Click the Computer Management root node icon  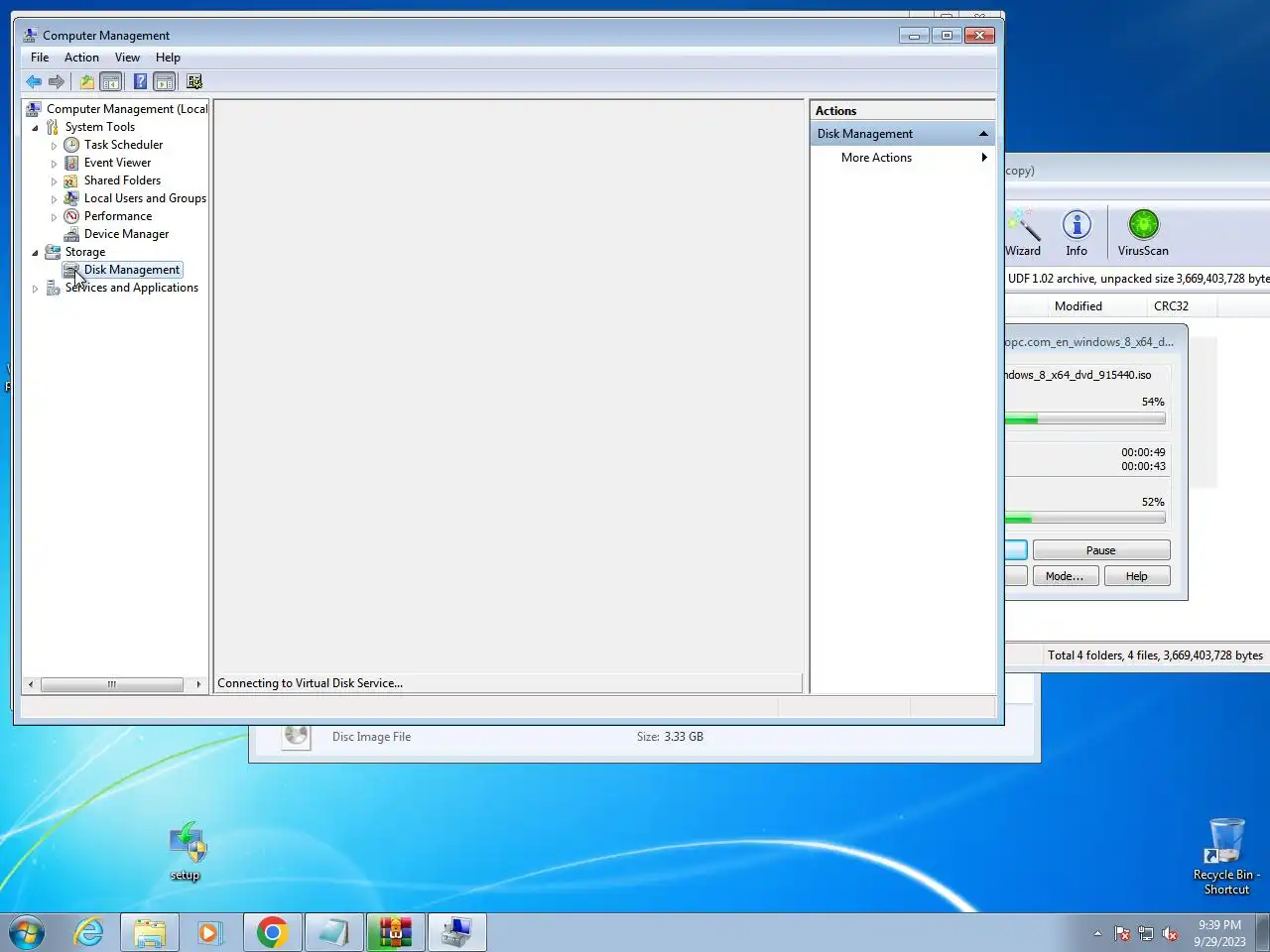(34, 109)
